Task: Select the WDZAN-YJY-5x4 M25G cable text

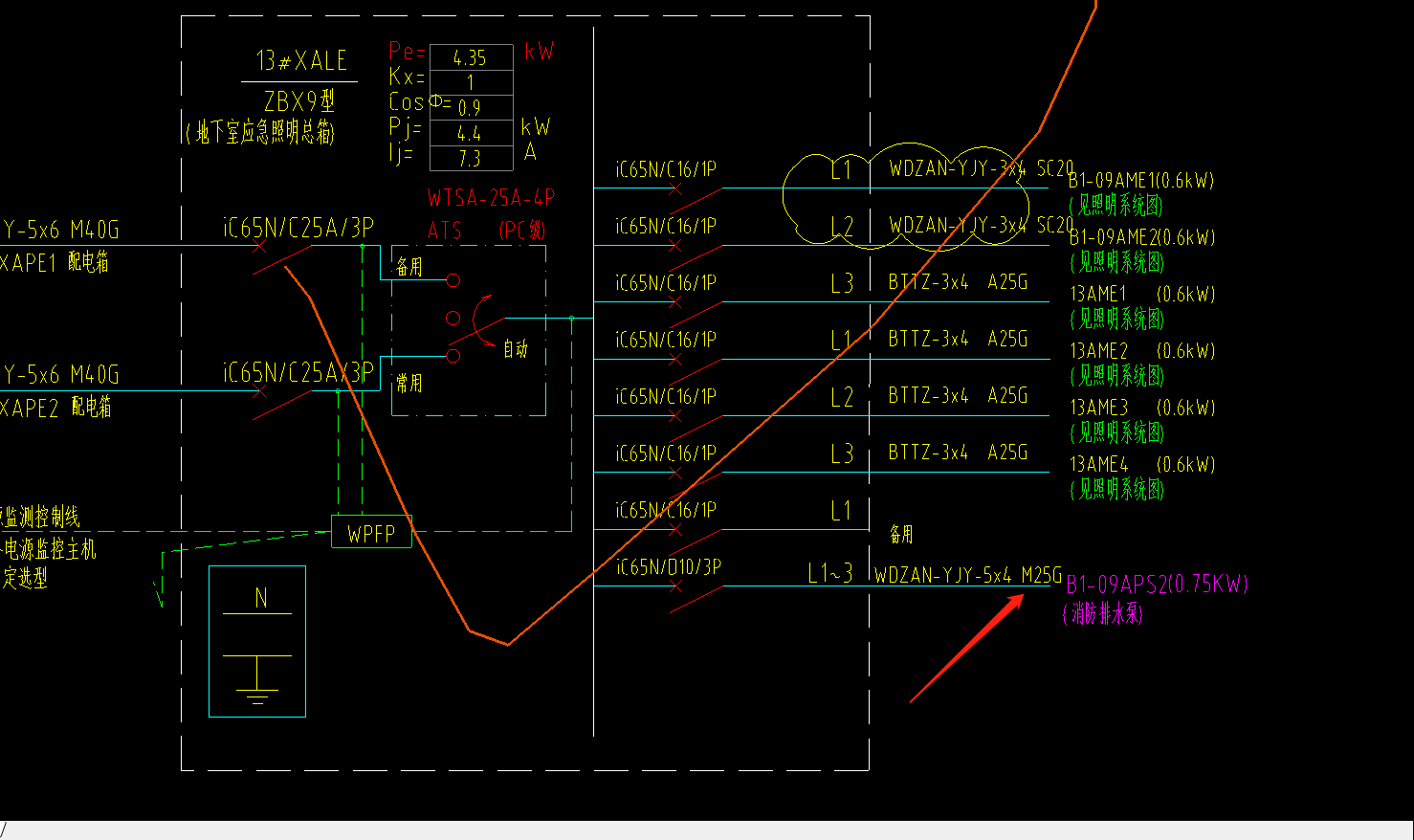Action: coord(968,575)
